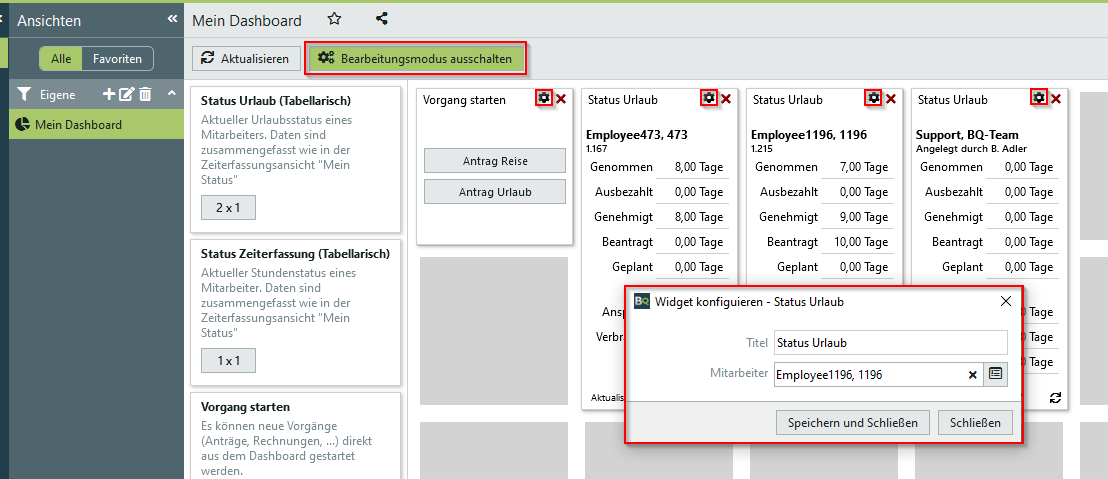Switch view filter to Favoriten
The width and height of the screenshot is (1108, 479).
pyautogui.click(x=117, y=59)
